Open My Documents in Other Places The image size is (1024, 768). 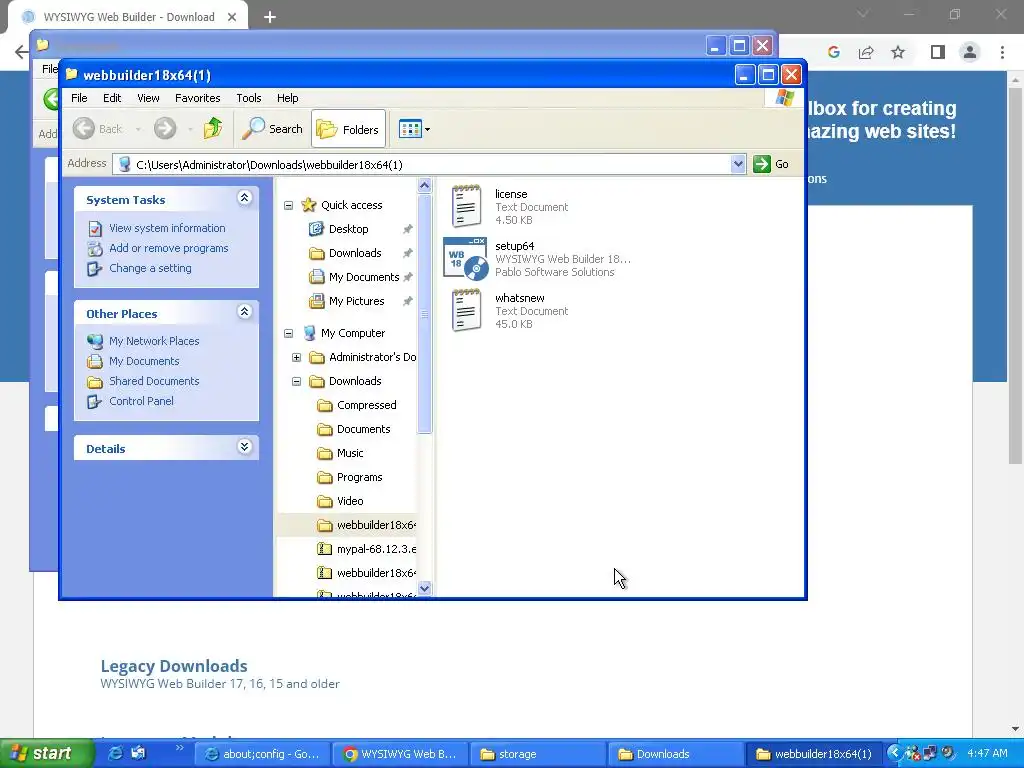point(144,361)
